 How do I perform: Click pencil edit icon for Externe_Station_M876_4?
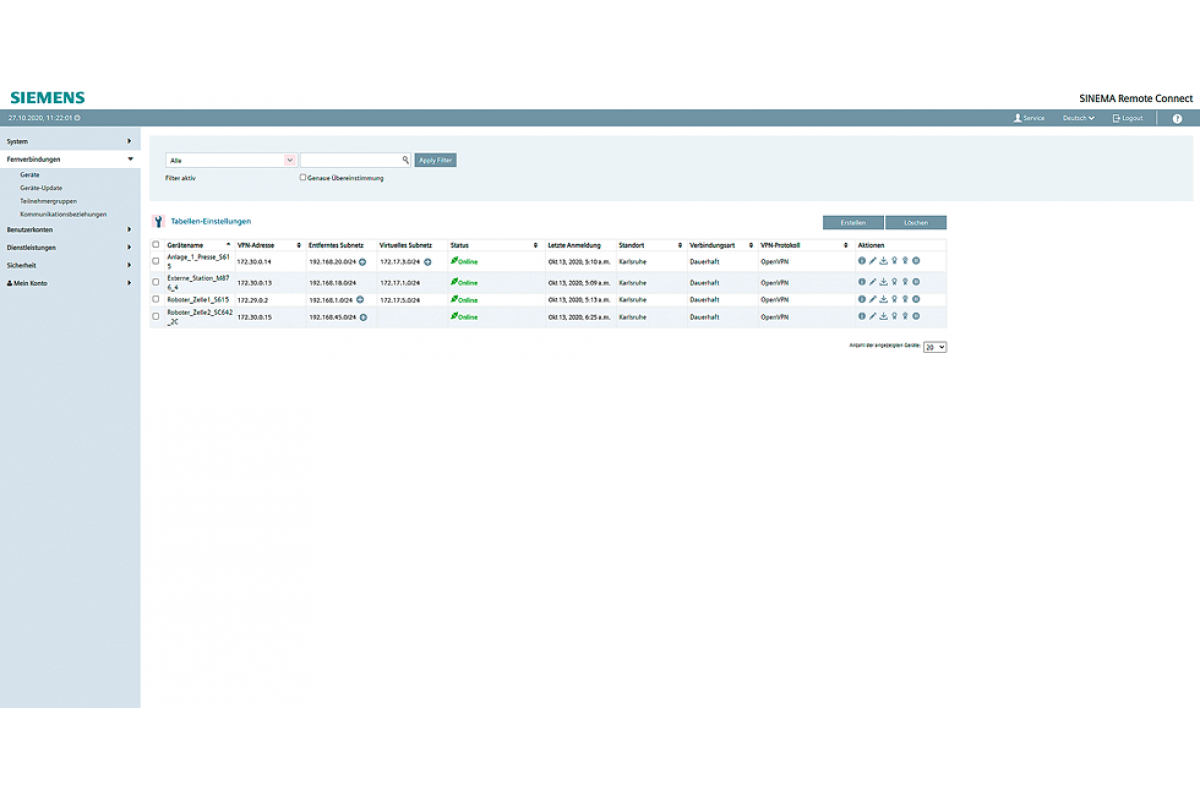click(872, 282)
